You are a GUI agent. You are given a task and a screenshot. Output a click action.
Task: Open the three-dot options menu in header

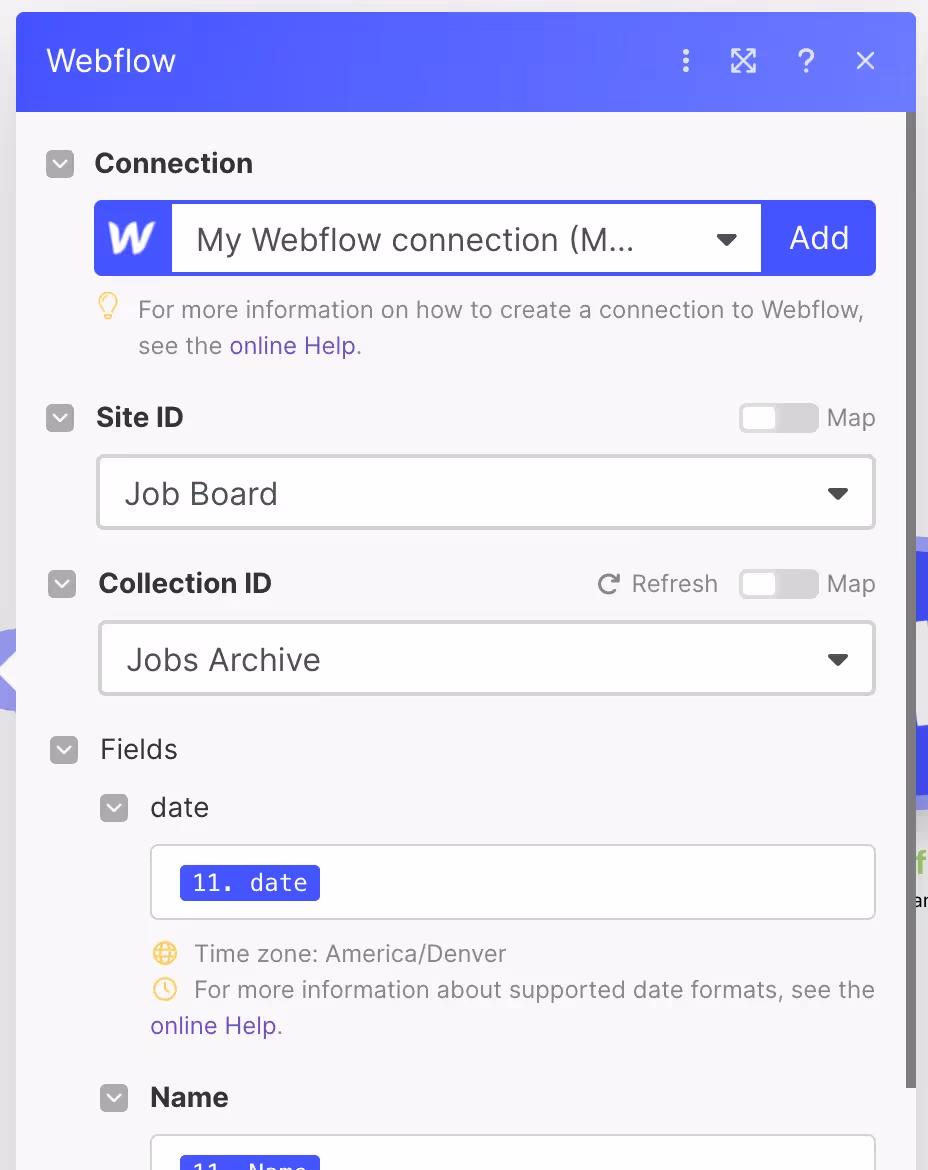coord(686,60)
